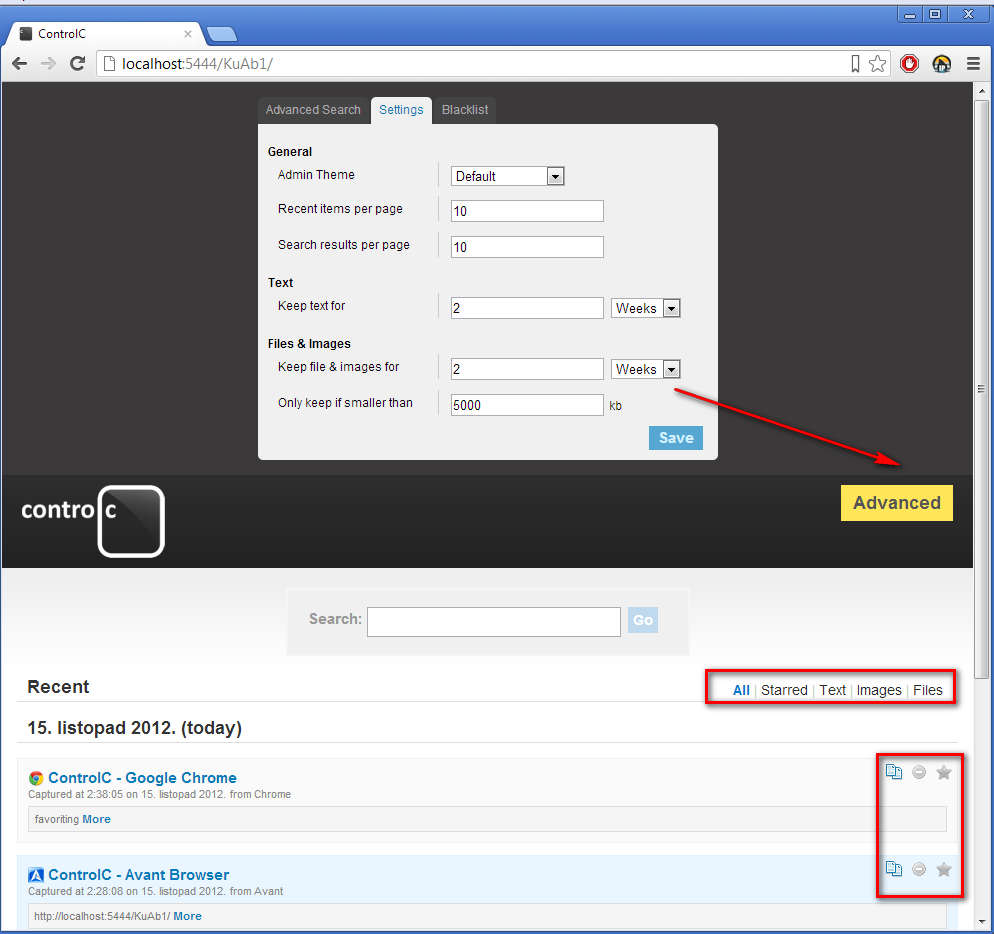Screen dimensions: 994x934
Task: Click the vertical scrollbar thumb
Action: pyautogui.click(x=981, y=390)
